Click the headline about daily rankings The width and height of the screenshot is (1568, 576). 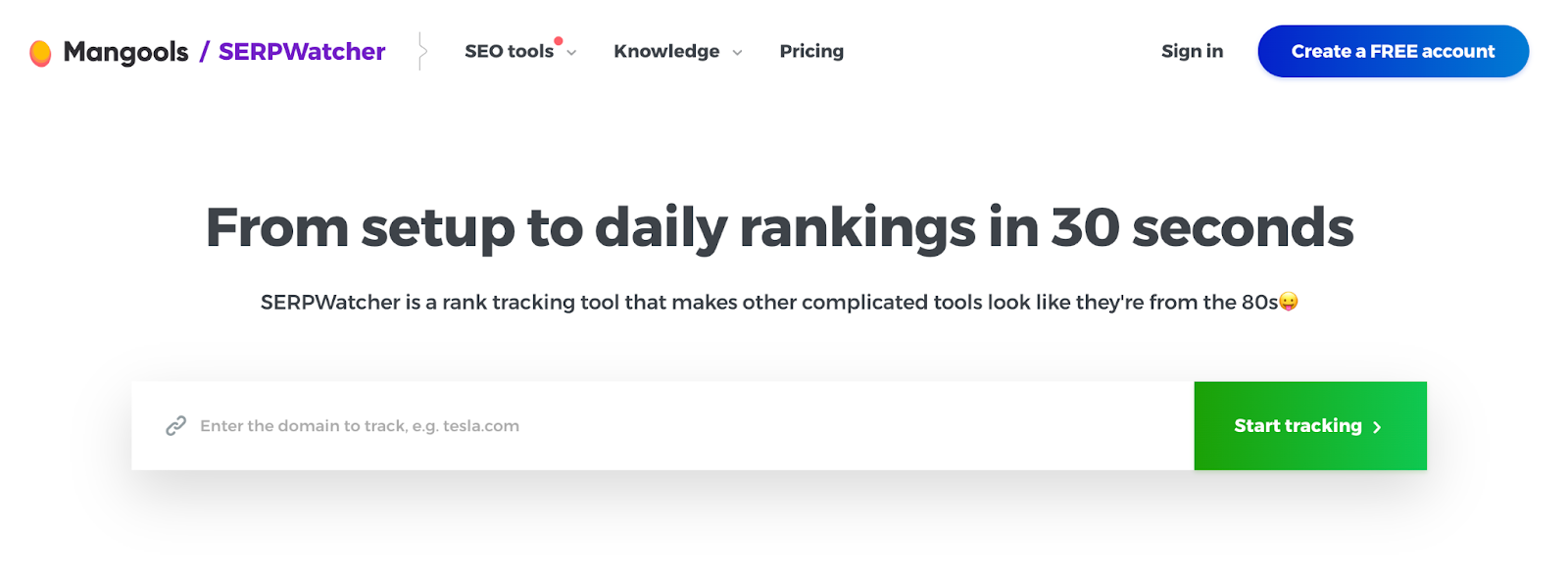779,227
